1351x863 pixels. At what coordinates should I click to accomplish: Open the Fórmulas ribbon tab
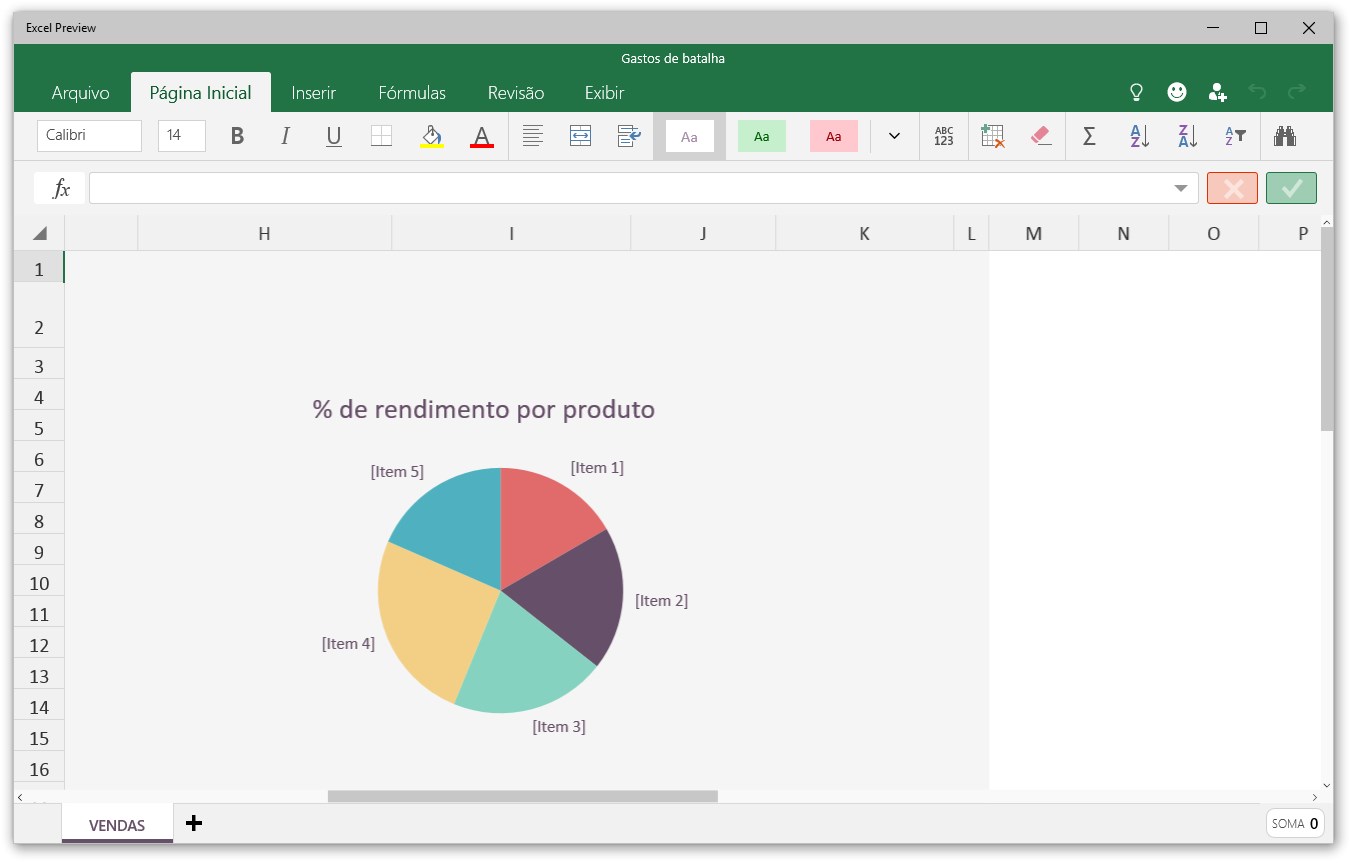(x=411, y=92)
